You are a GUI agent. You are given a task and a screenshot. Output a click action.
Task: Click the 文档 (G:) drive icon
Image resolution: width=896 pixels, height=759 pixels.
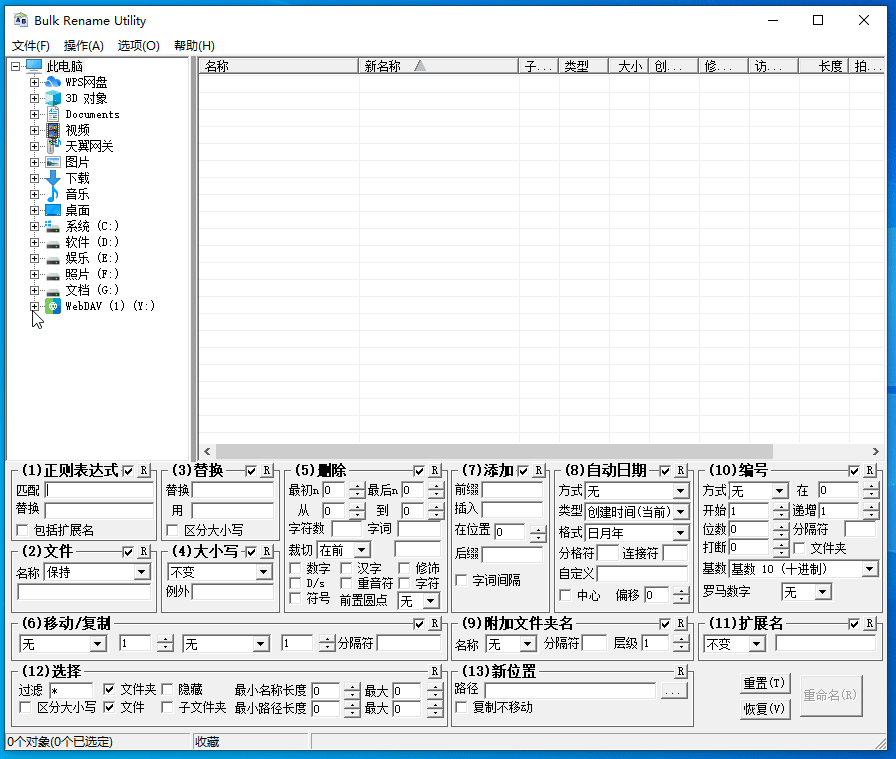[x=53, y=291]
